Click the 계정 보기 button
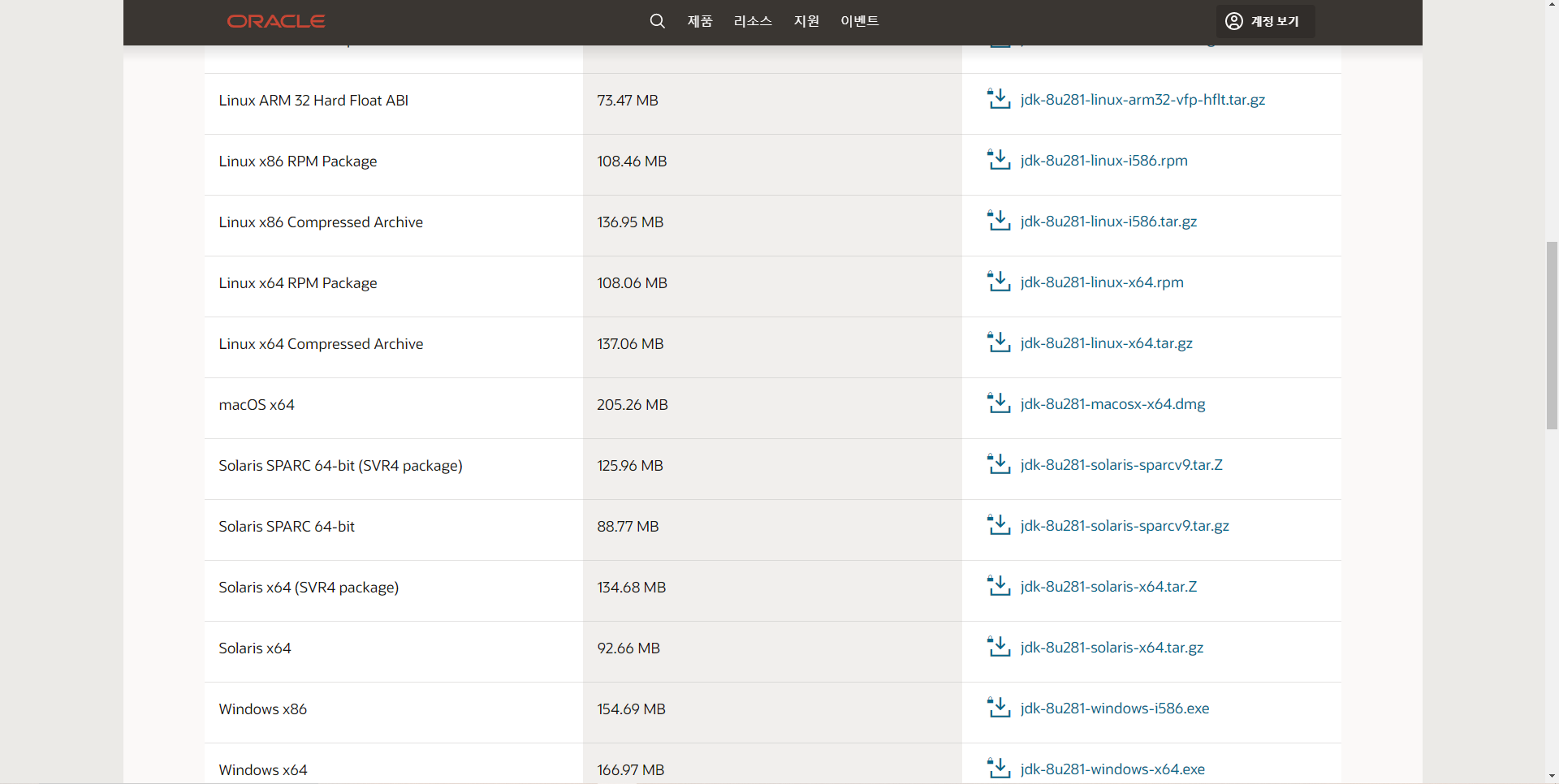The width and height of the screenshot is (1559, 784). [x=1265, y=21]
